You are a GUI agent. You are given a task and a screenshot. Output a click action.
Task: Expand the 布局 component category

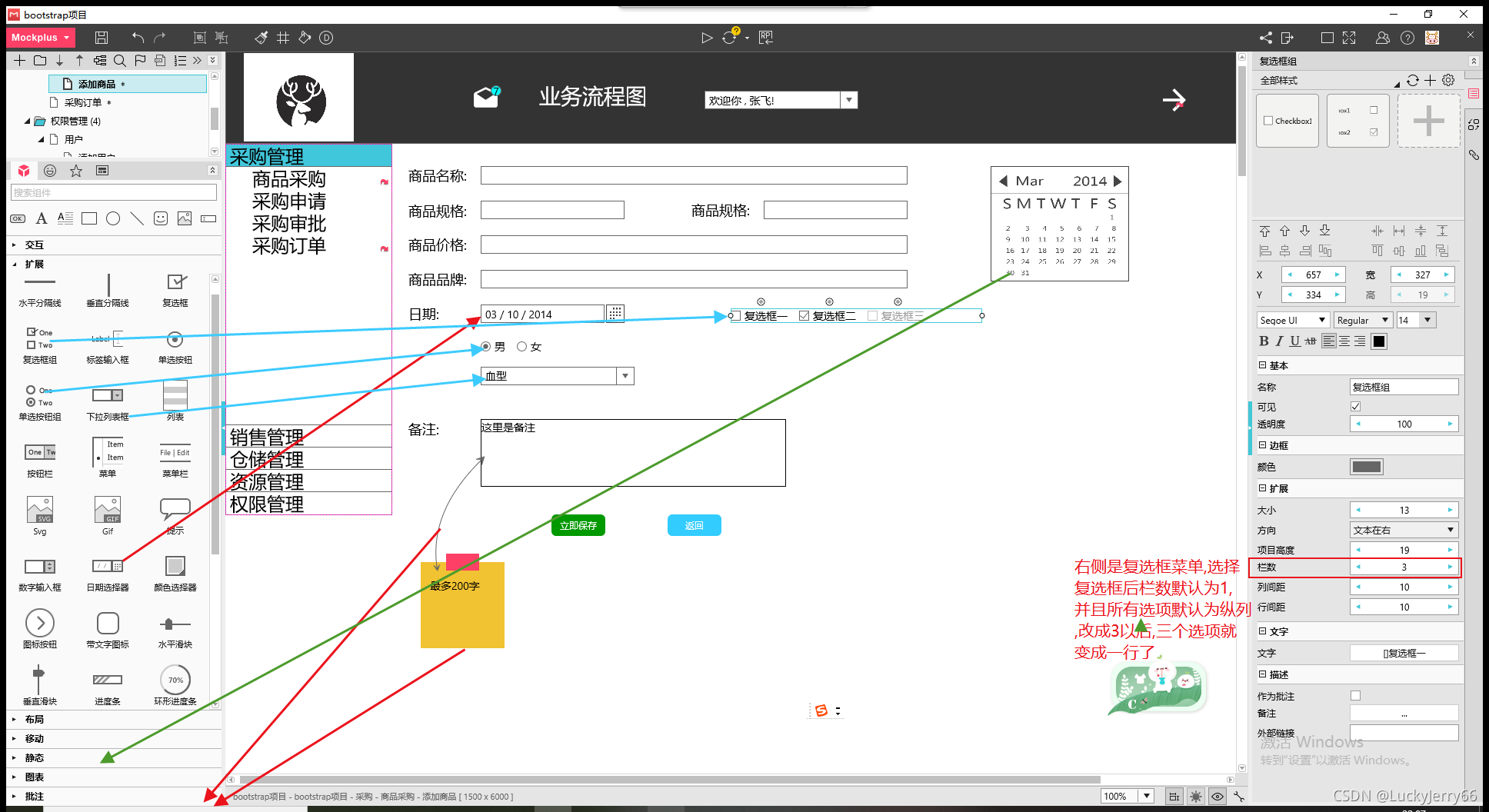14,719
